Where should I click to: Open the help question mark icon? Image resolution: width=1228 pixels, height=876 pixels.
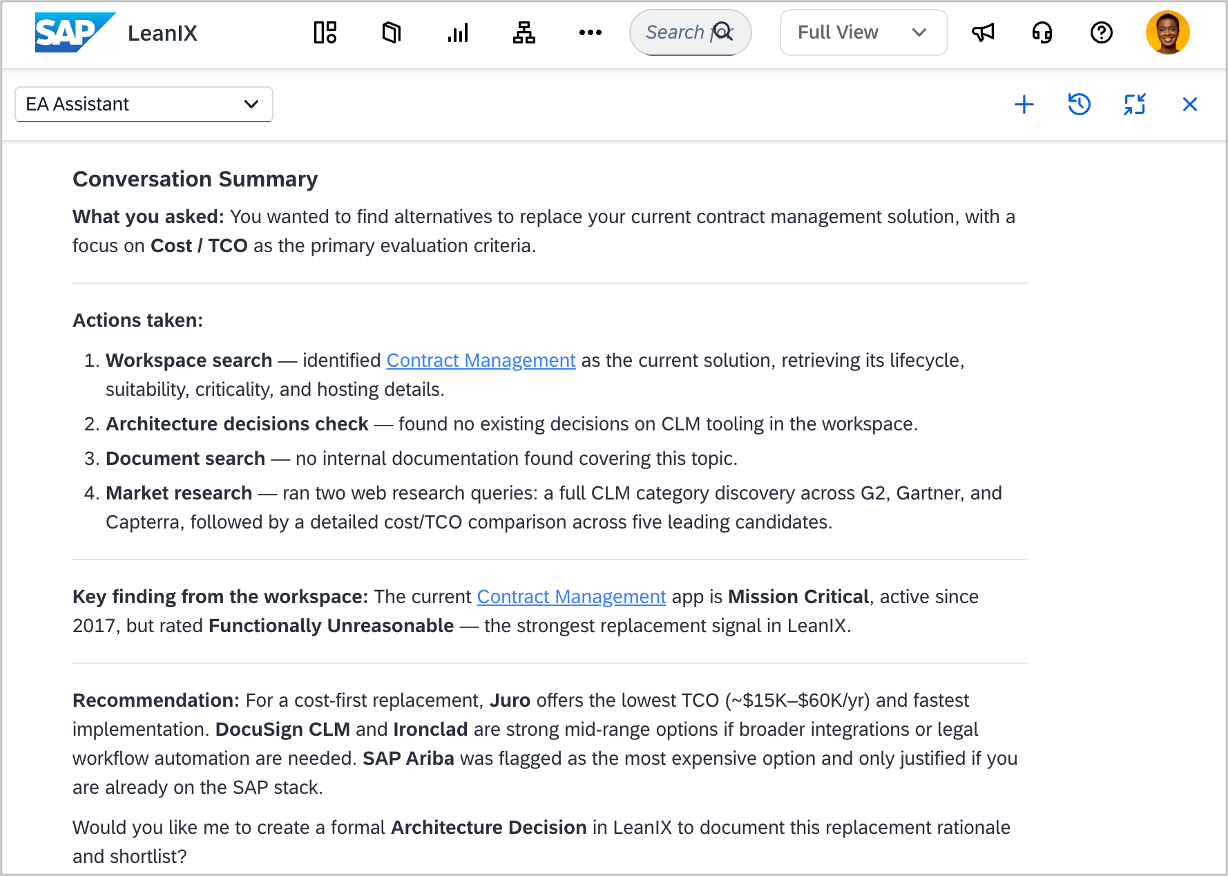click(x=1101, y=33)
